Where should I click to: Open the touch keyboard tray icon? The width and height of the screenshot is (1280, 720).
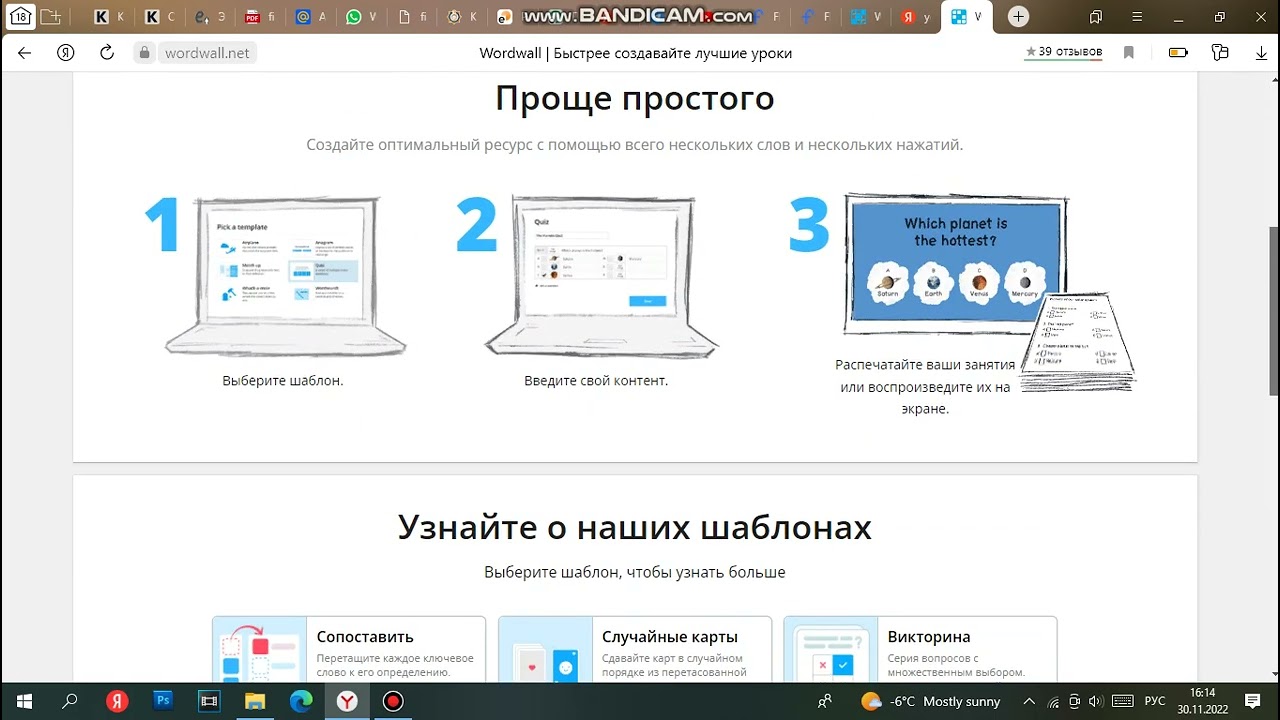[1122, 701]
